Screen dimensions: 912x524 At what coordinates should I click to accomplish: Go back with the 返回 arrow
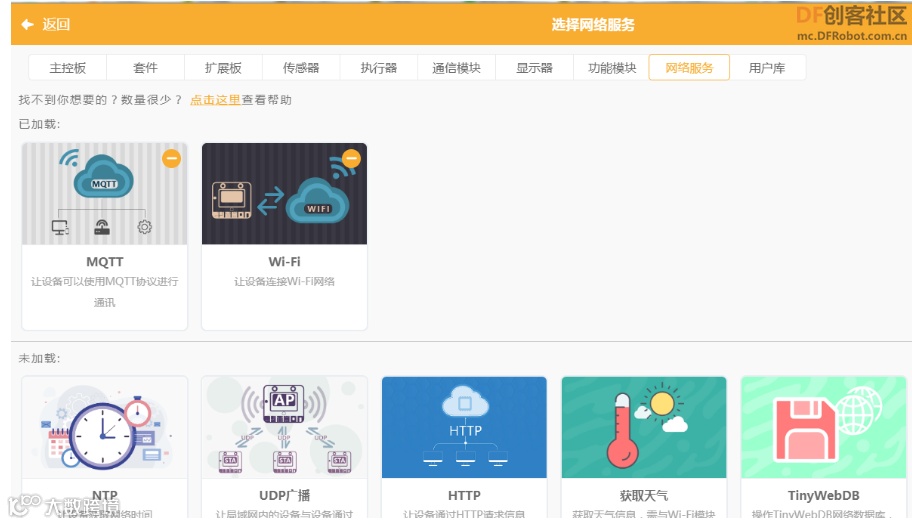click(27, 24)
